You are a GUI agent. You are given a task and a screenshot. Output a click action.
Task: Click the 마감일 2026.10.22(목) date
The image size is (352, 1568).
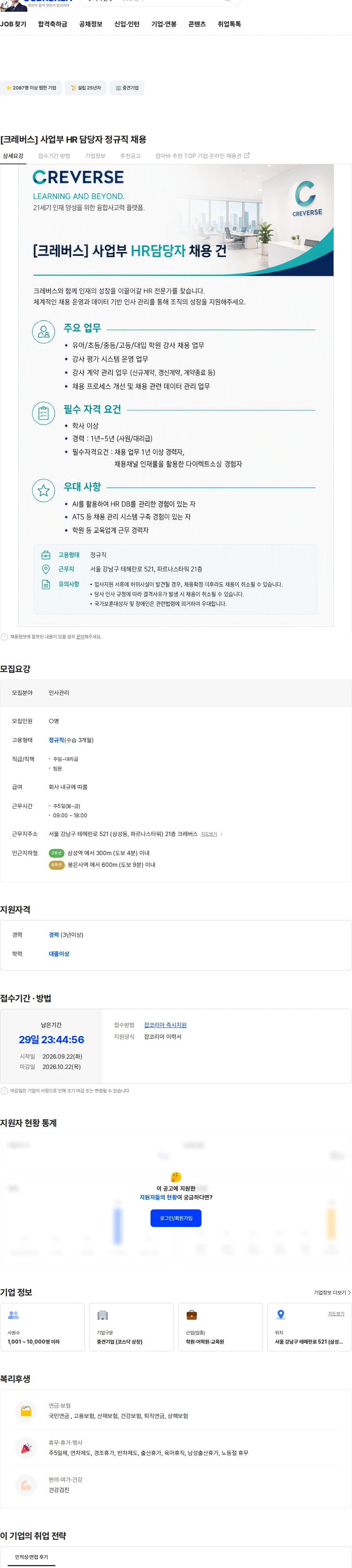62,1067
